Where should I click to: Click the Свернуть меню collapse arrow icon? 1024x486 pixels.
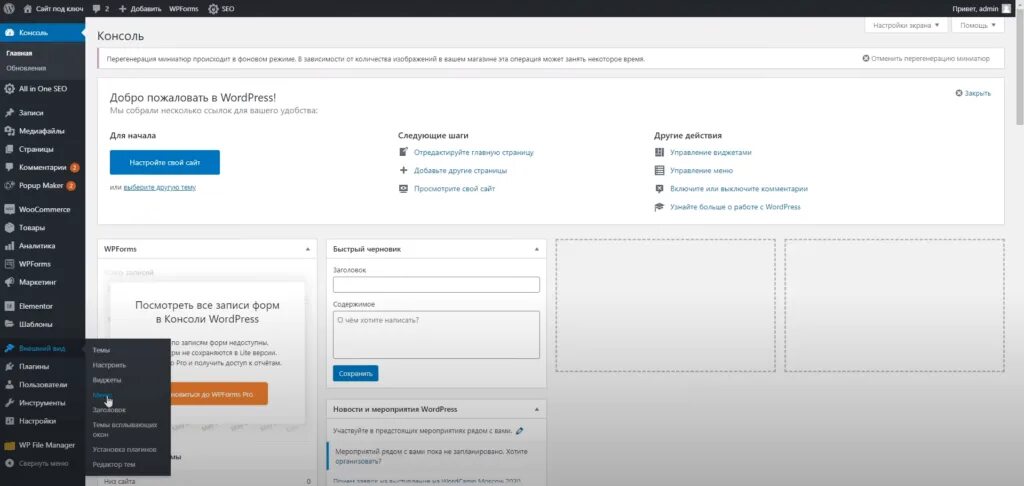pos(10,464)
